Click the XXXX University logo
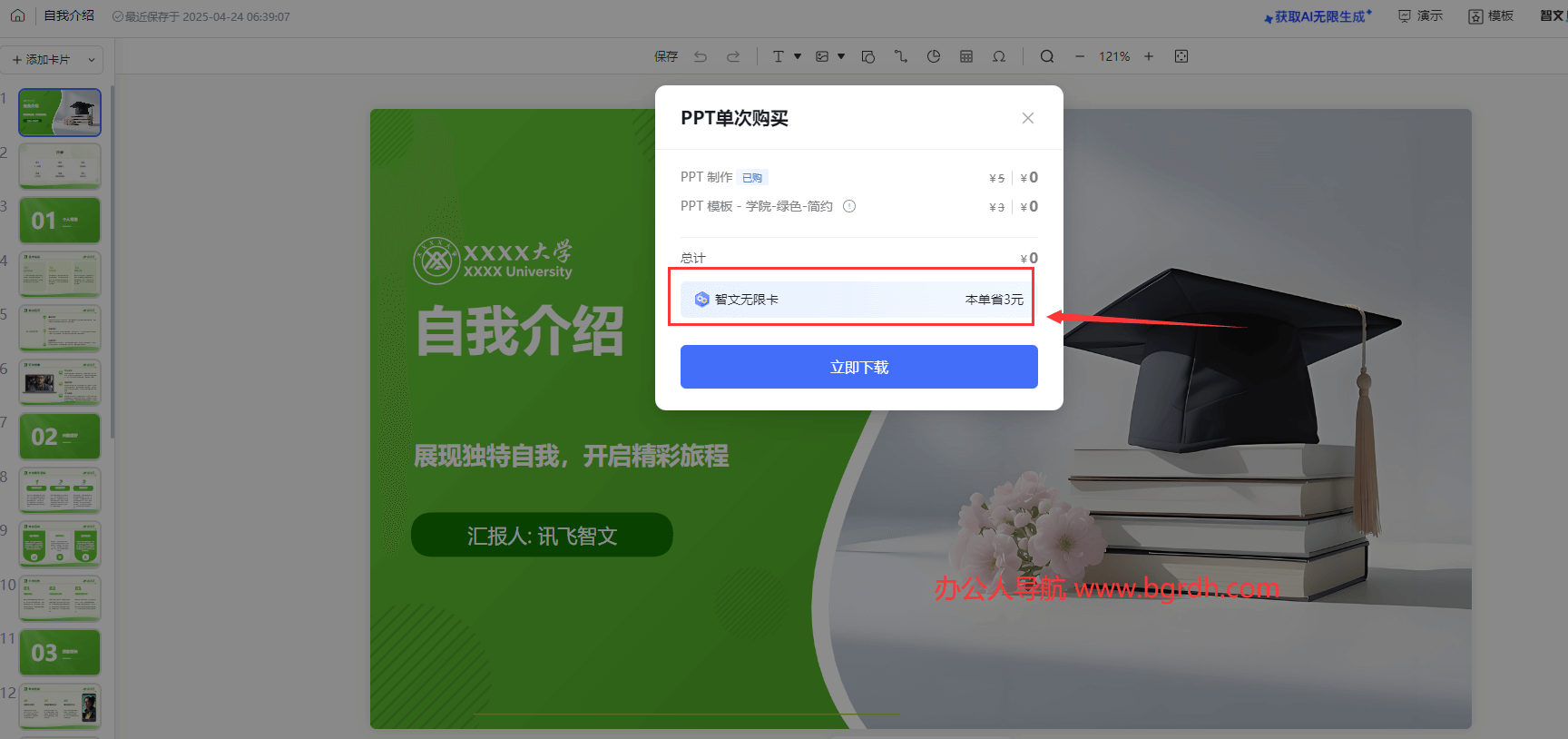 [x=493, y=261]
